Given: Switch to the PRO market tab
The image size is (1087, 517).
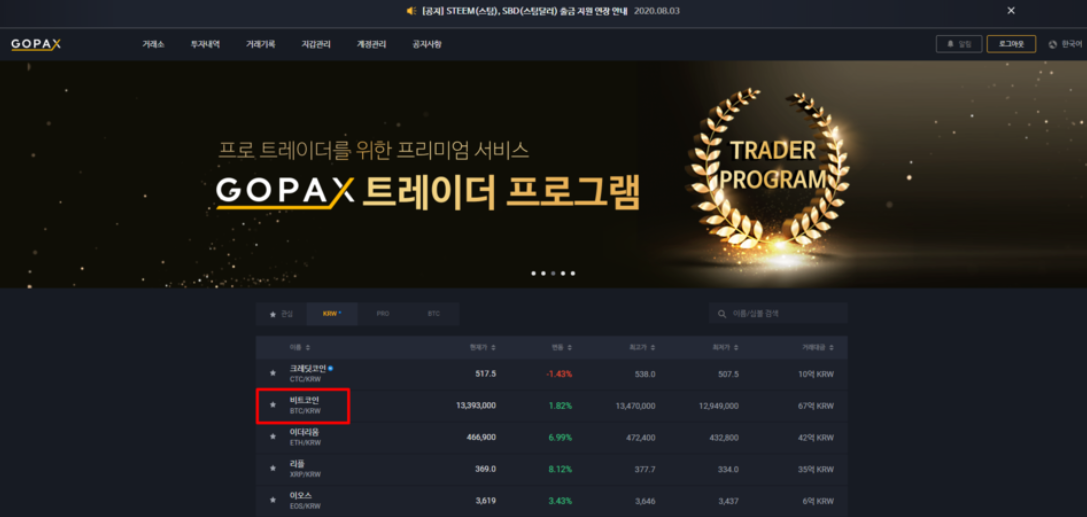Looking at the screenshot, I should pos(383,314).
